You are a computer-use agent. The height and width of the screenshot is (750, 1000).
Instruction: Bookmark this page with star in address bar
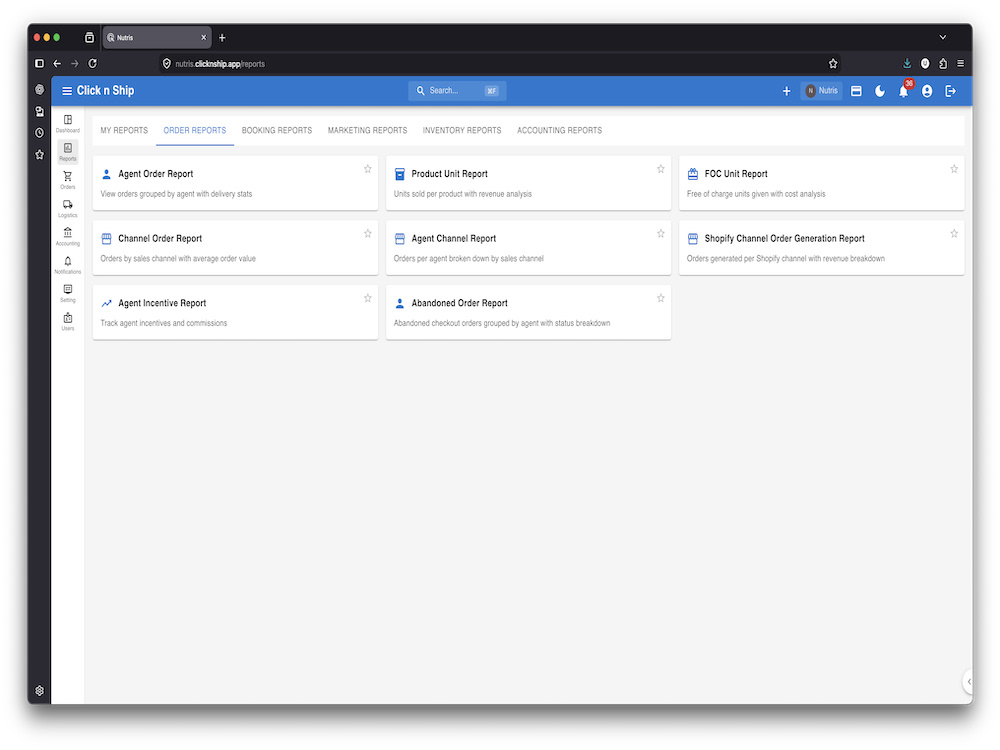tap(833, 63)
